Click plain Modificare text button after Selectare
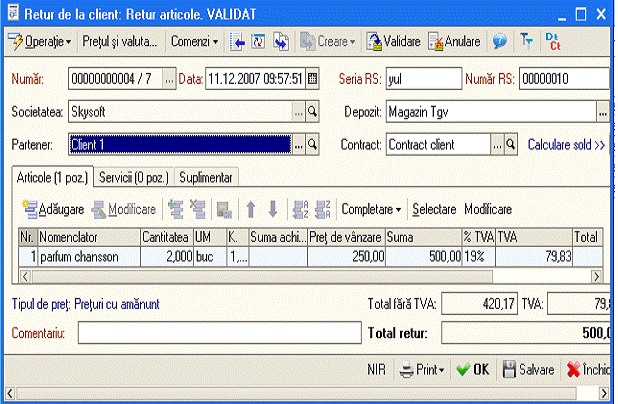618x404 pixels. 488,209
